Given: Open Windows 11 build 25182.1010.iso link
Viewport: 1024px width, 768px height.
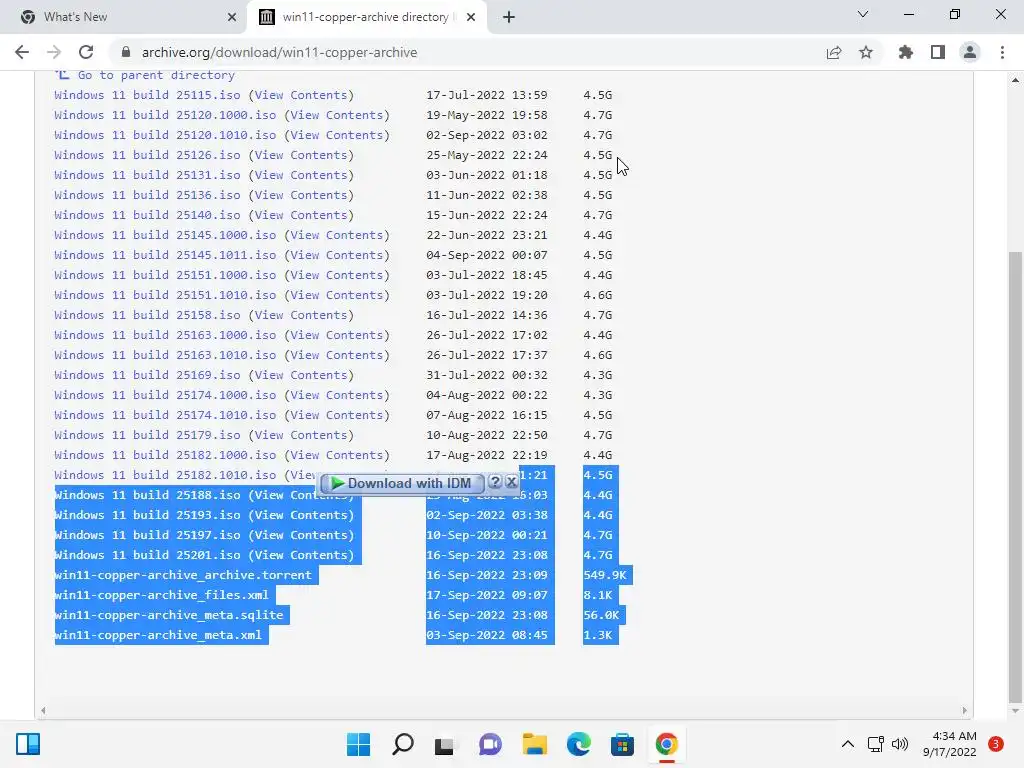Looking at the screenshot, I should [165, 475].
